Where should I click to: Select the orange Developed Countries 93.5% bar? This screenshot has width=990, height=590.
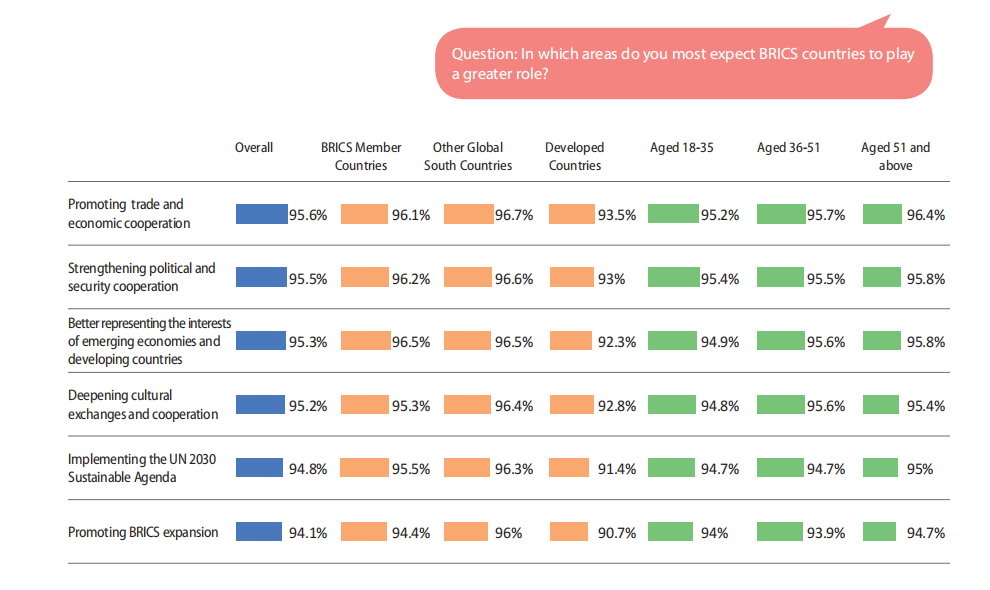click(571, 213)
